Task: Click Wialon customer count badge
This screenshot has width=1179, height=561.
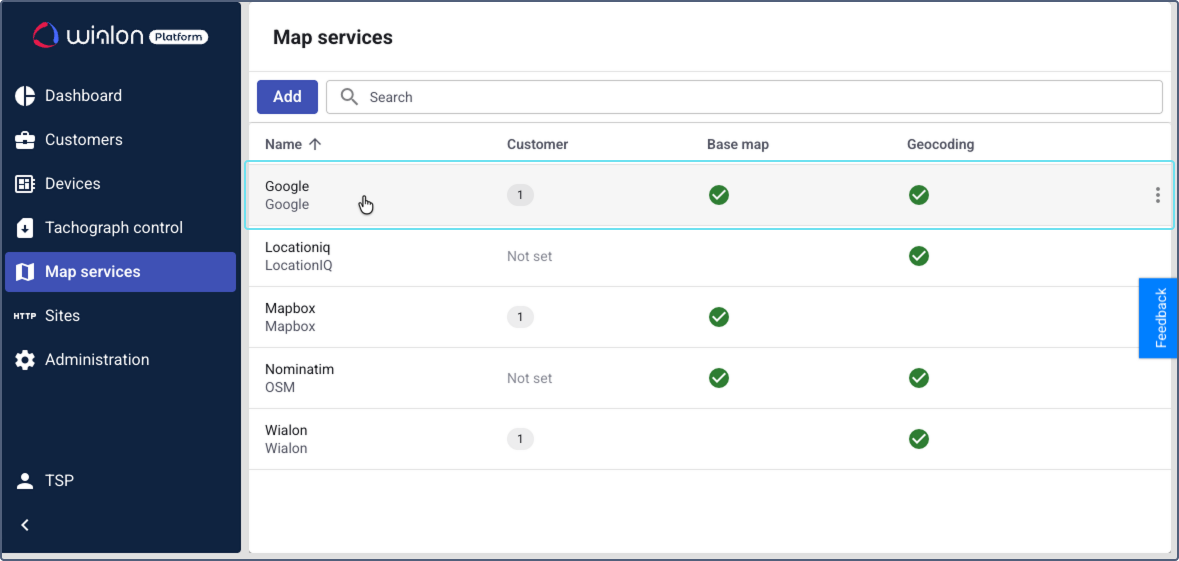Action: click(520, 439)
